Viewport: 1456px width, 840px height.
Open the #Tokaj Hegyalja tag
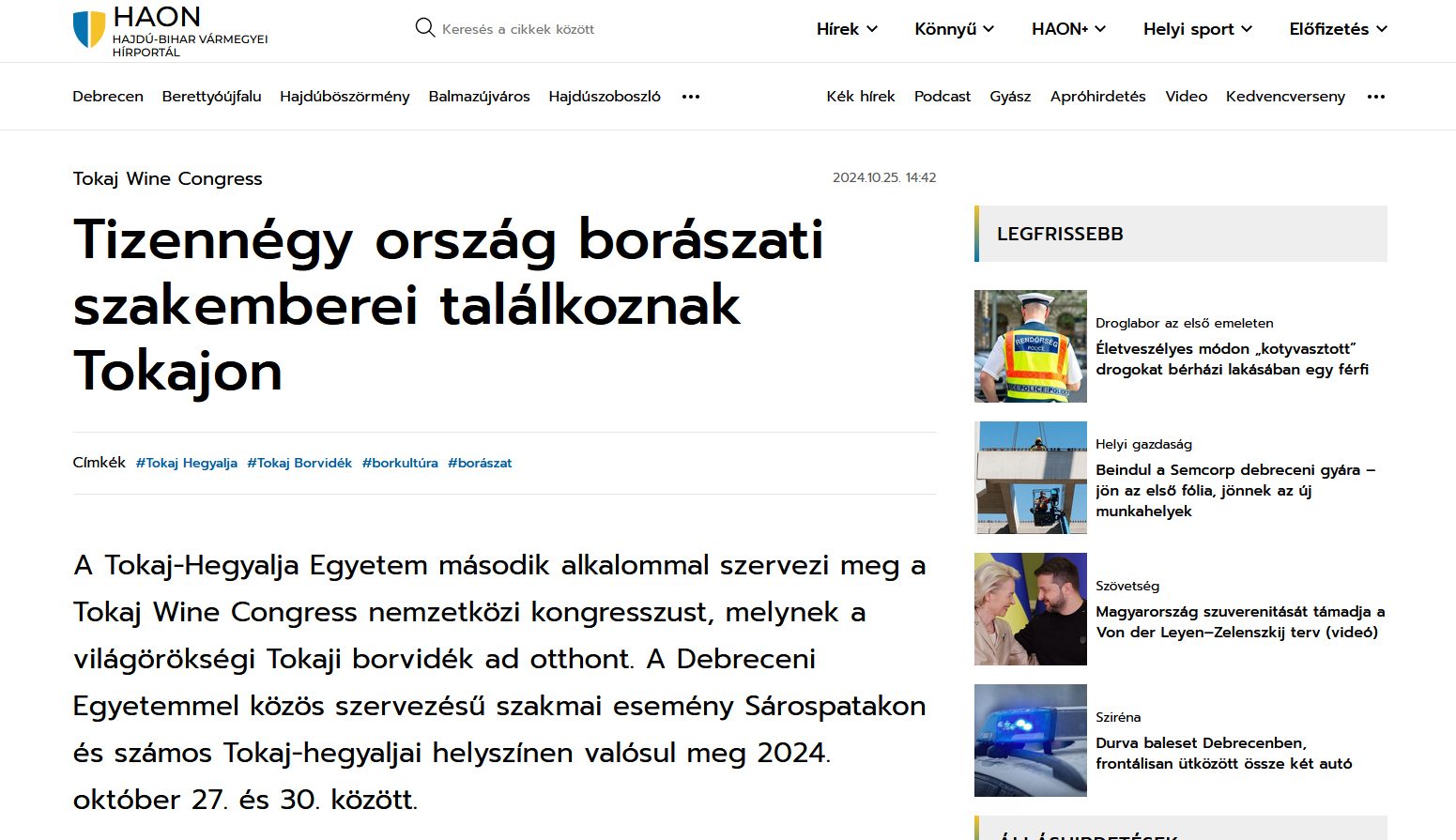pos(187,463)
